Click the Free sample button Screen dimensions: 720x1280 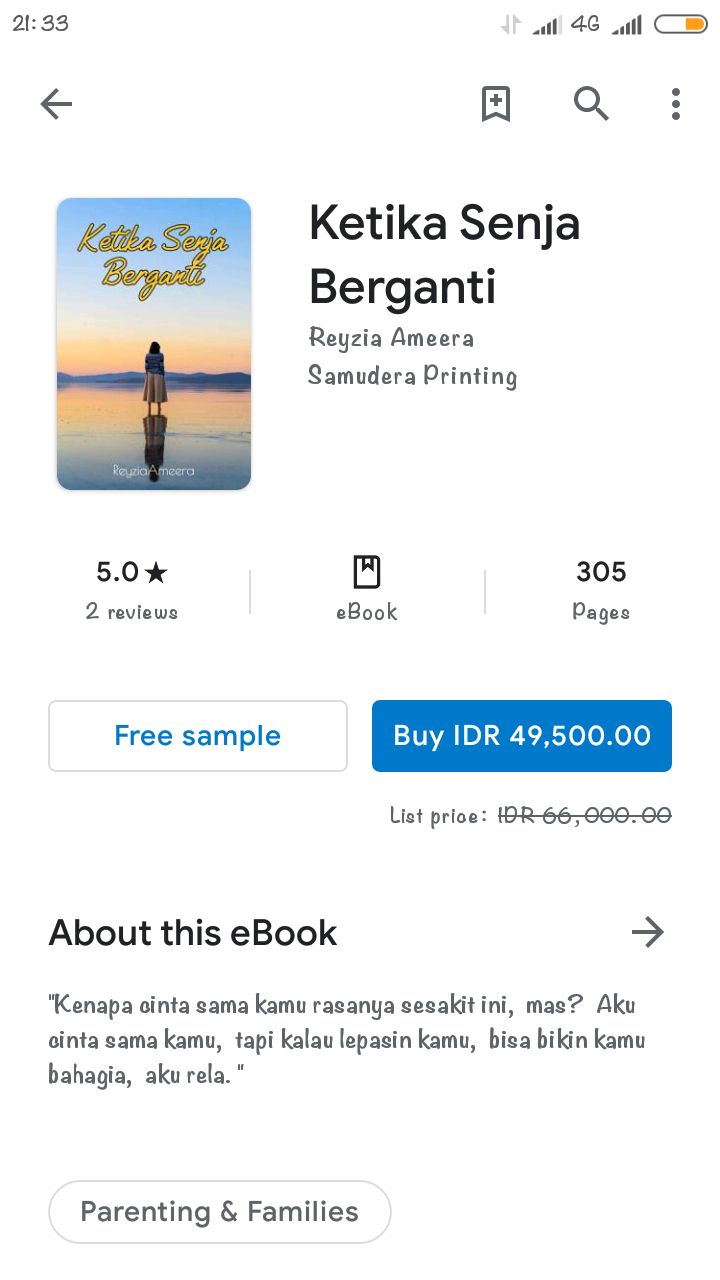(198, 736)
